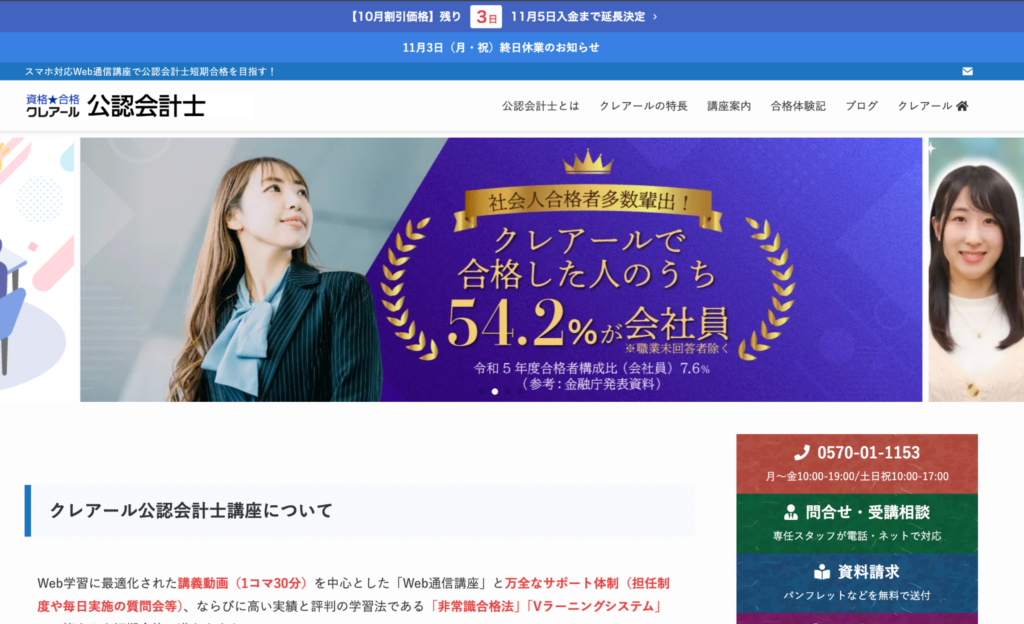Open クレアールの特長 menu item

pyautogui.click(x=643, y=106)
